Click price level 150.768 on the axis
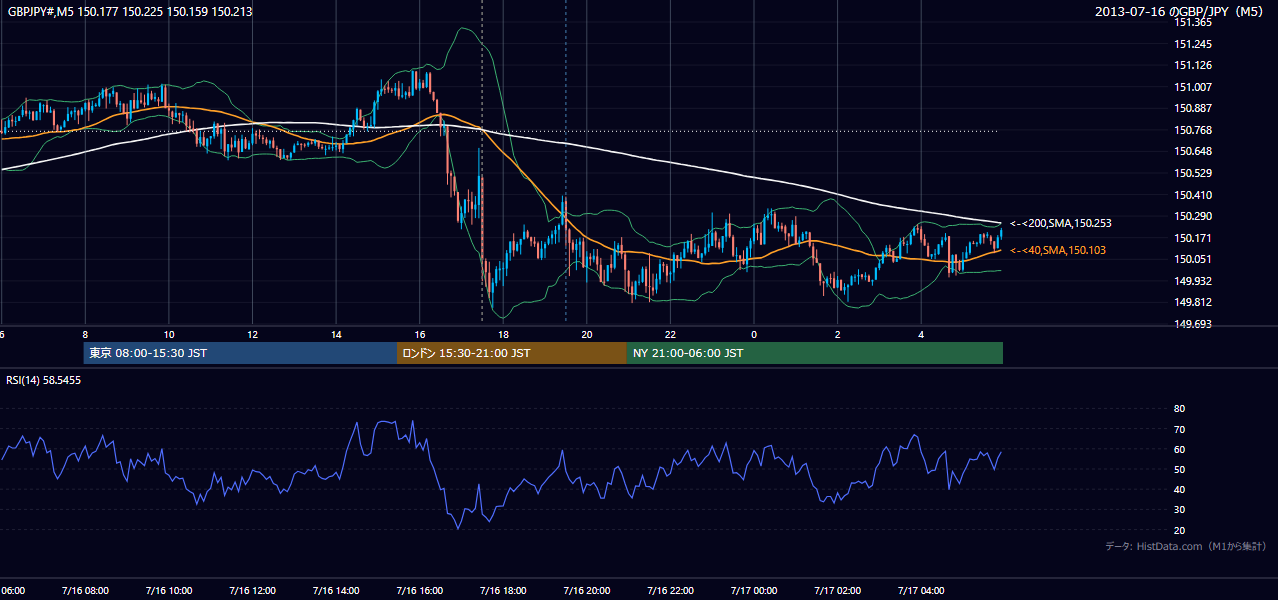The width and height of the screenshot is (1278, 600). tap(1194, 130)
